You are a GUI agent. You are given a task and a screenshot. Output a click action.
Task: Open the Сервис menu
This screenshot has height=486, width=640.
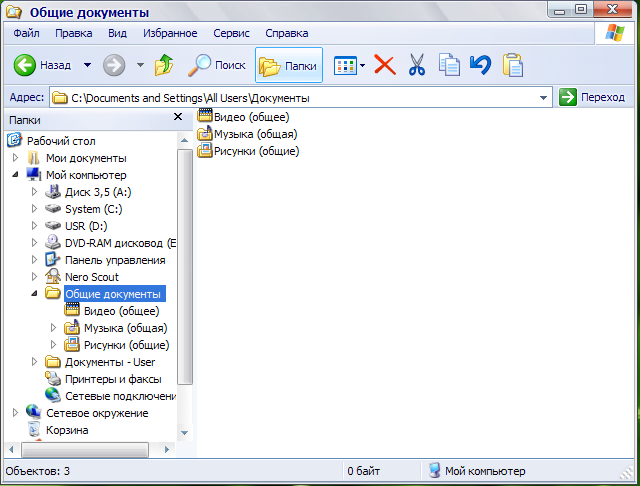coord(231,33)
